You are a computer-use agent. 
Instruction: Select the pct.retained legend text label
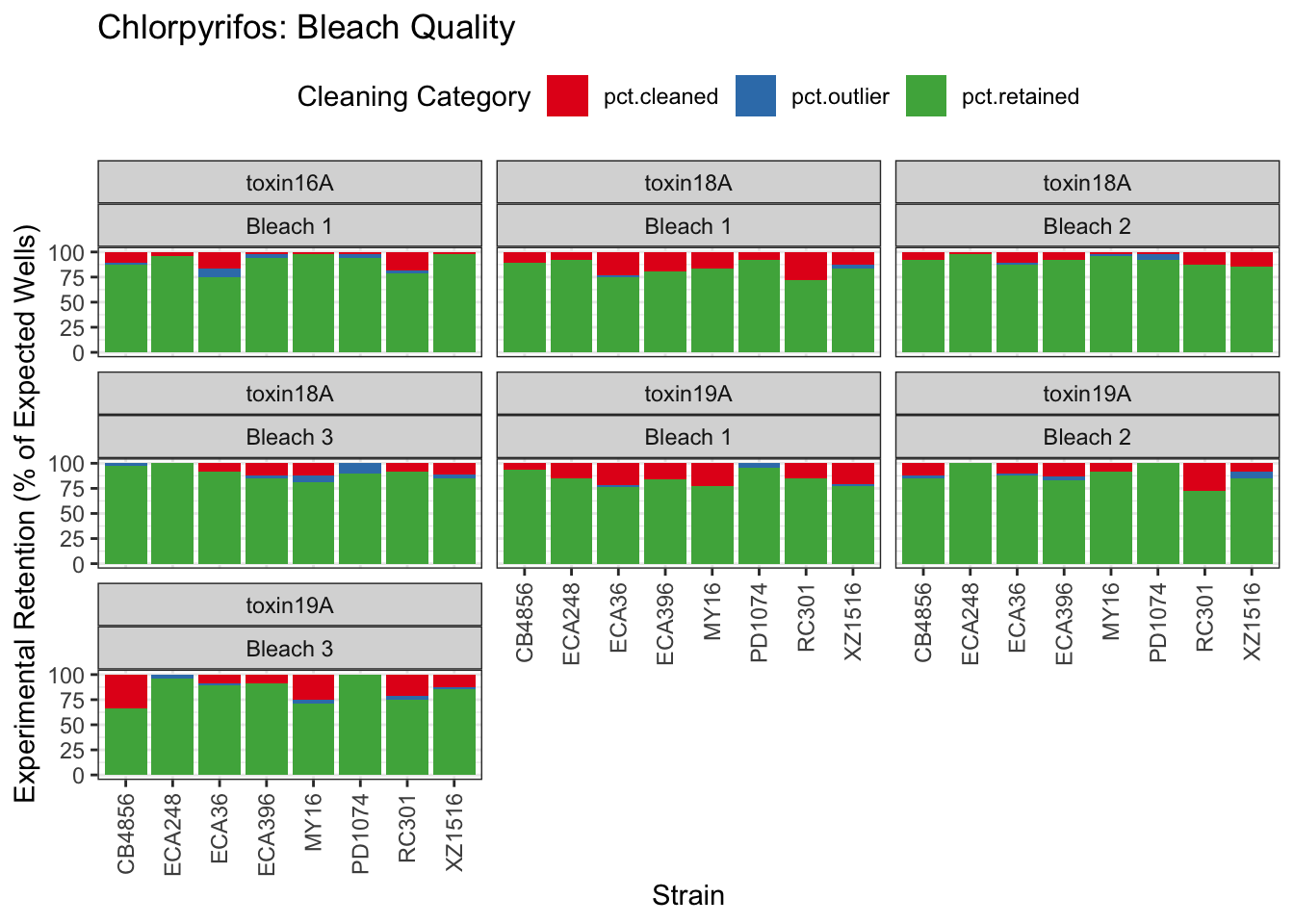tap(1020, 97)
